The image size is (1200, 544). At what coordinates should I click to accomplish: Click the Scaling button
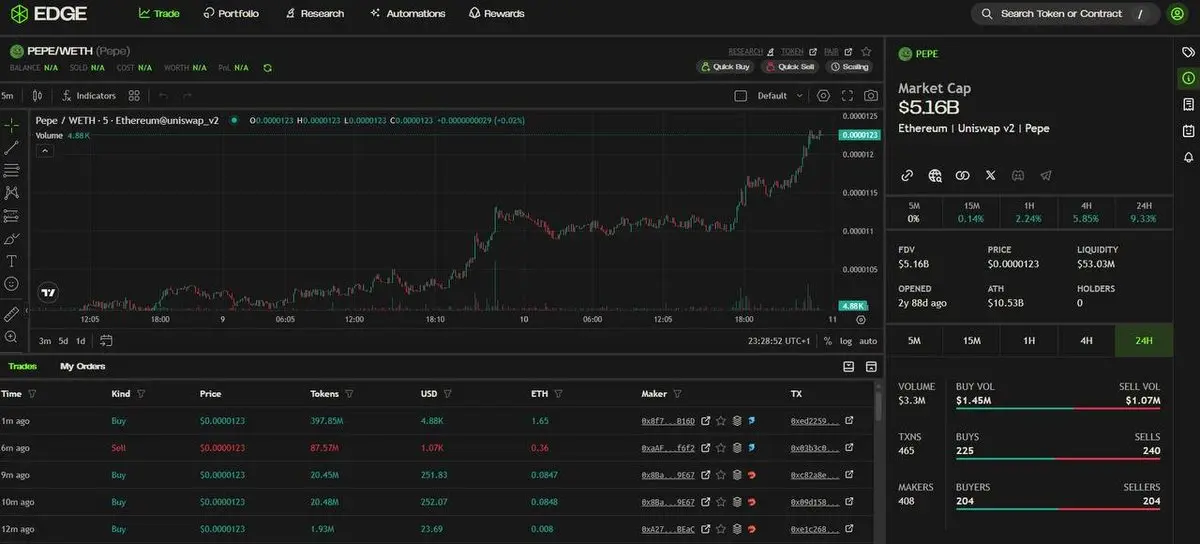click(x=850, y=67)
